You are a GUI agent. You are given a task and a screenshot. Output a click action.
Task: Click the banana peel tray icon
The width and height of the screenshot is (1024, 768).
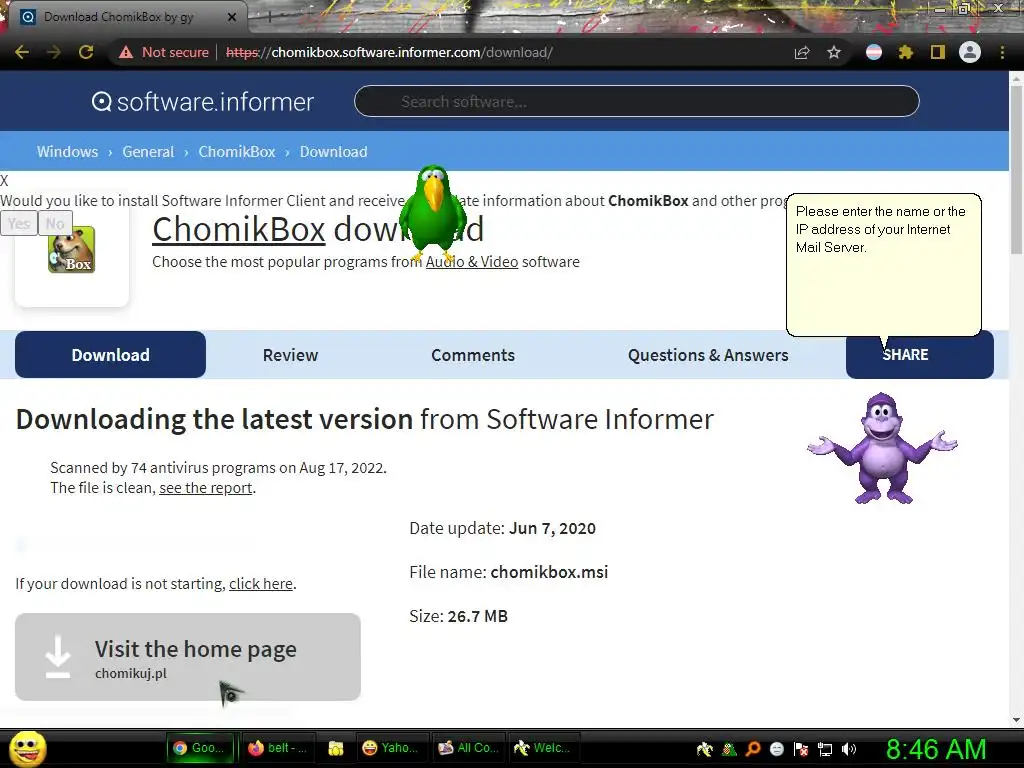click(x=705, y=749)
